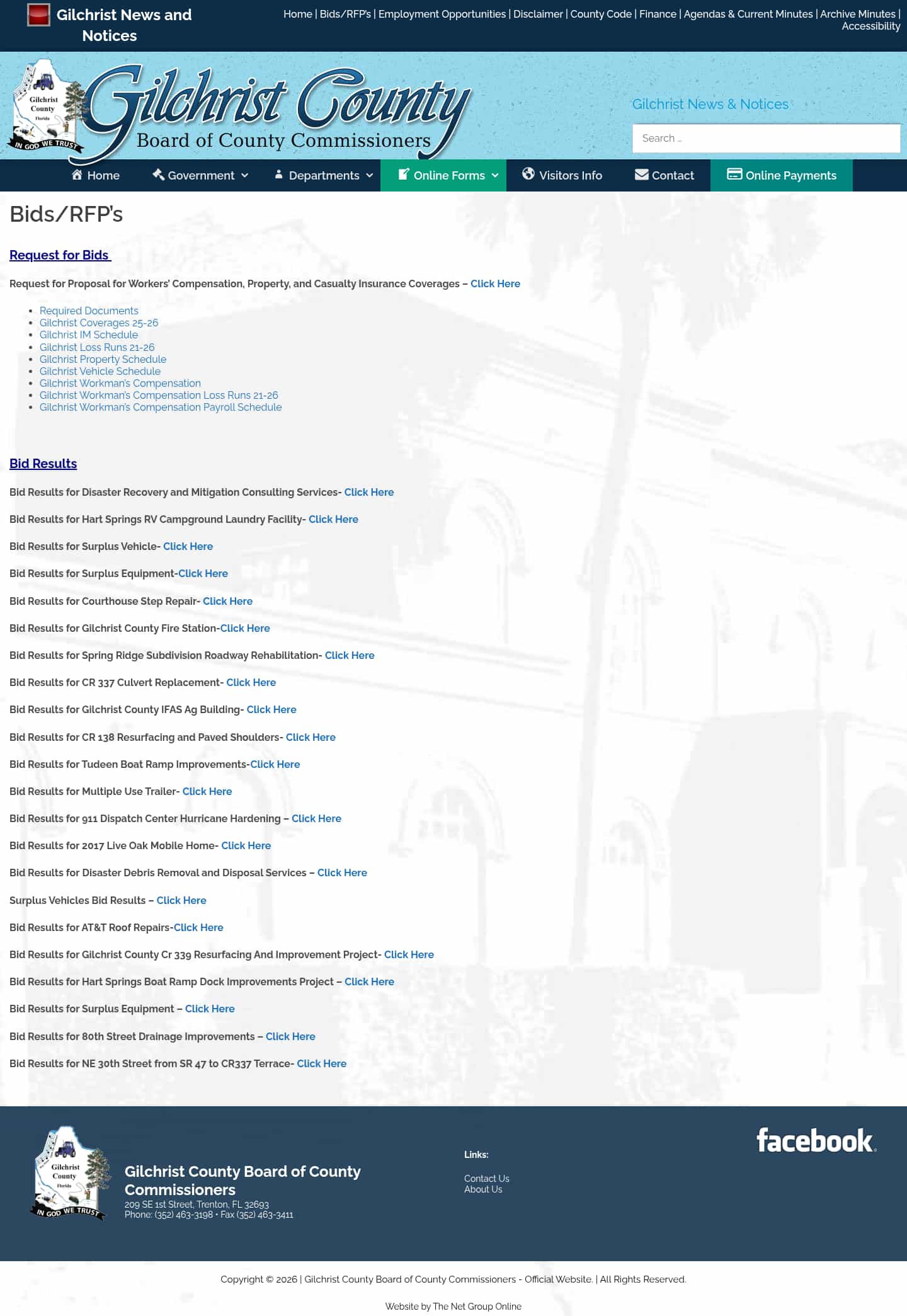Open the Contact menu item
This screenshot has width=907, height=1316.
pyautogui.click(x=664, y=175)
